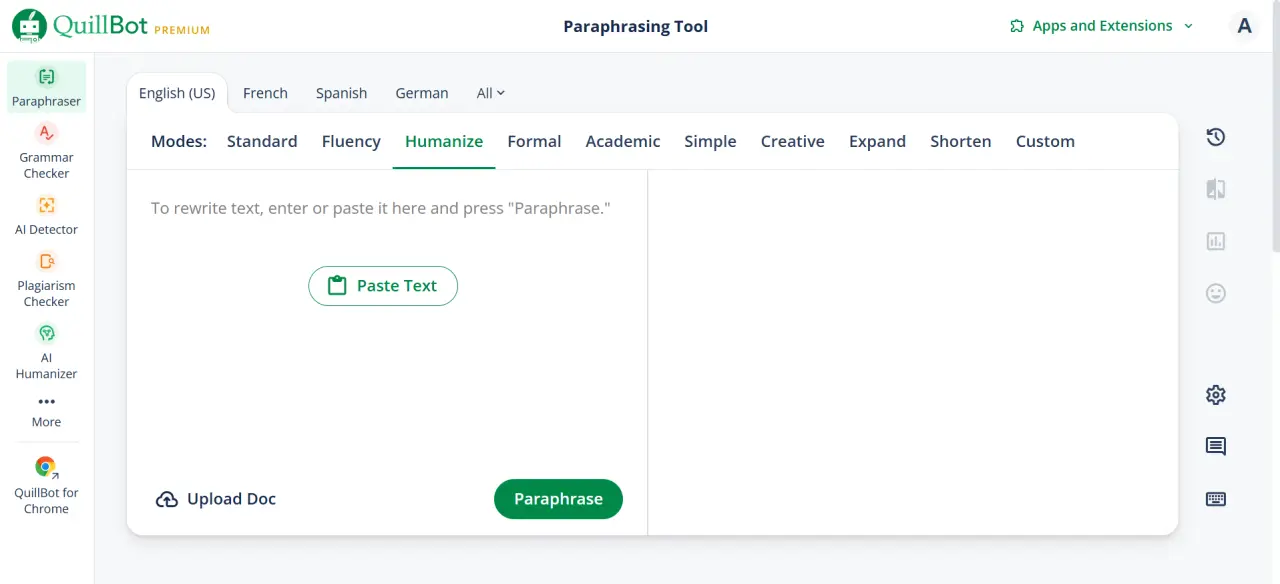Select the Shorten mode tab

pyautogui.click(x=961, y=141)
